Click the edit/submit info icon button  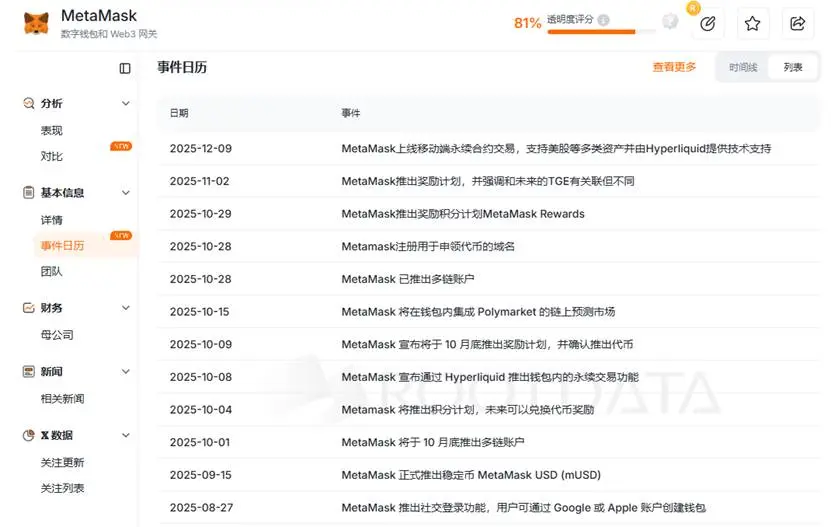(x=708, y=24)
